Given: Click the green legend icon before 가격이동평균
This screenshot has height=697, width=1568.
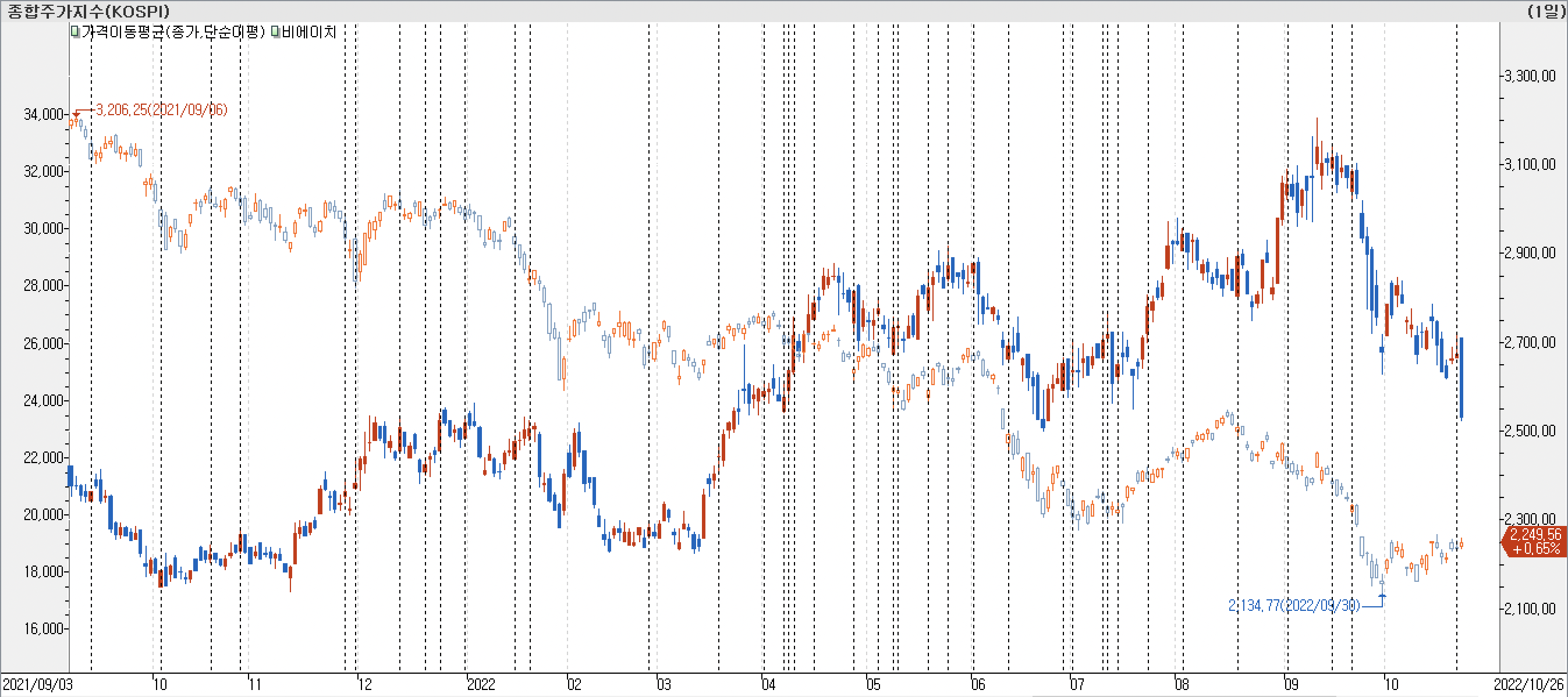Looking at the screenshot, I should pyautogui.click(x=76, y=31).
